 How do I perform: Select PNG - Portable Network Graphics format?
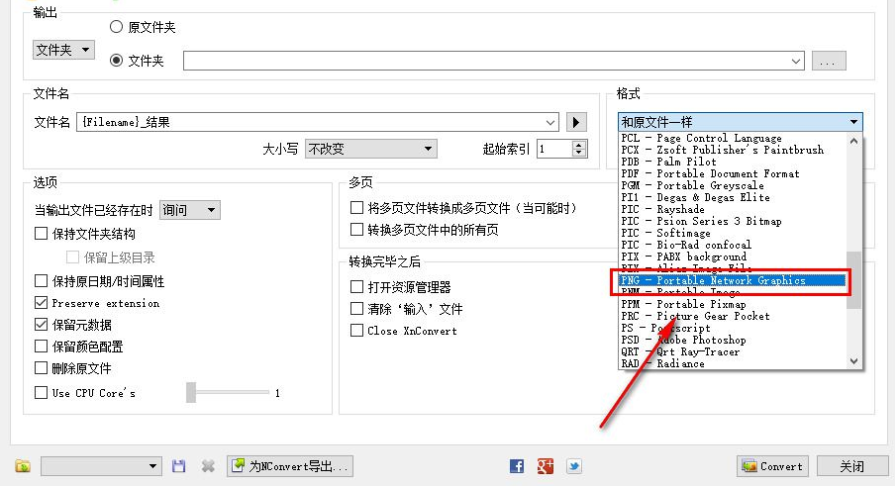pyautogui.click(x=733, y=280)
